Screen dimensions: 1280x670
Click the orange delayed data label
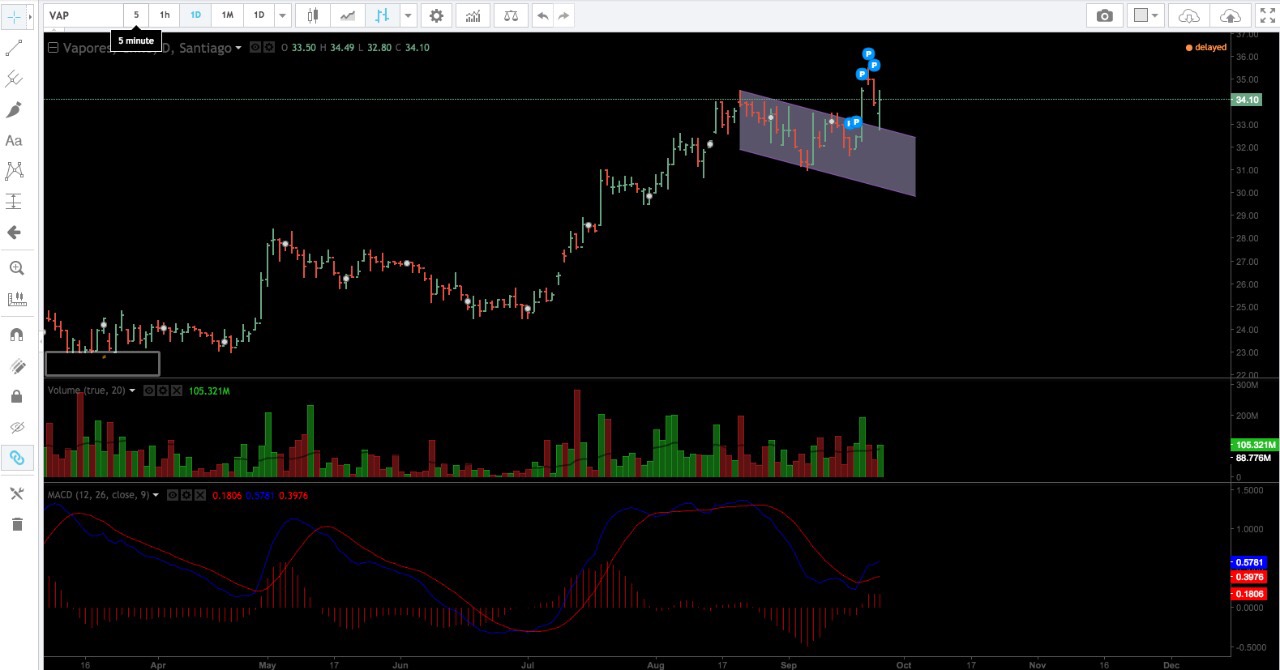pyautogui.click(x=1206, y=47)
